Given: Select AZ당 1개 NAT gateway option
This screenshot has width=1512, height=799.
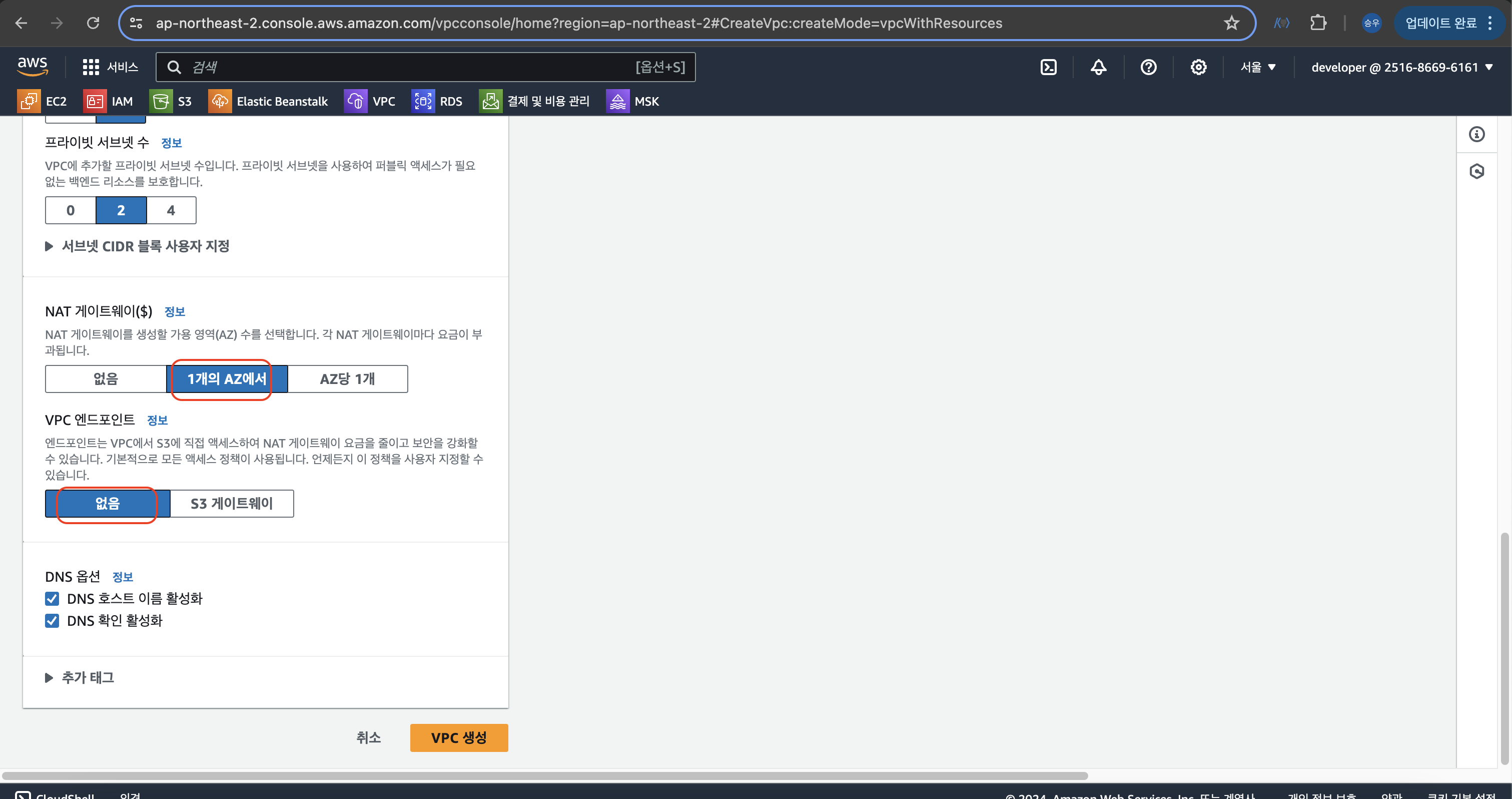Looking at the screenshot, I should [x=347, y=378].
